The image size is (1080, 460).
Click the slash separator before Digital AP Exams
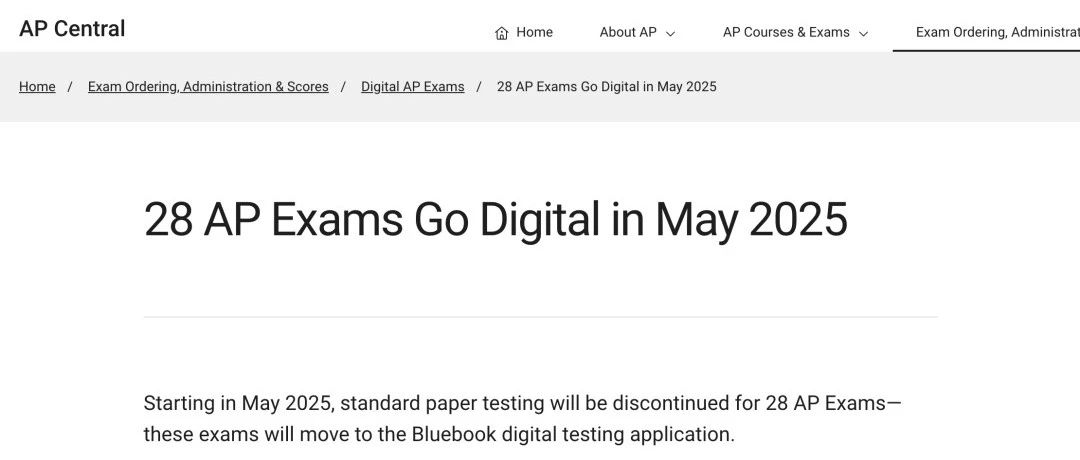coord(343,87)
